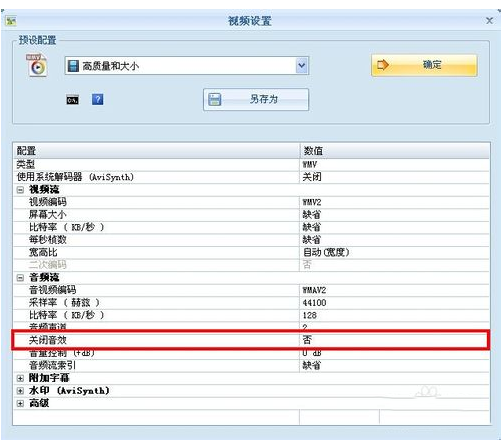Select the 视频编码 row

251,202
